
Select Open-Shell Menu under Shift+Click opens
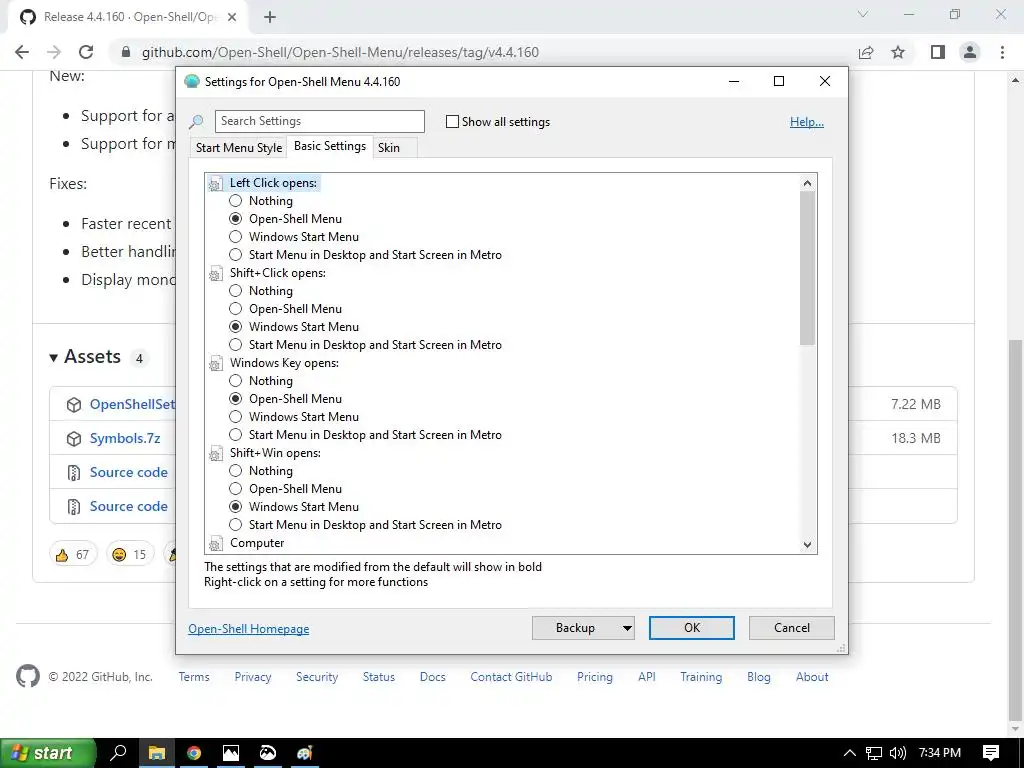click(x=236, y=308)
